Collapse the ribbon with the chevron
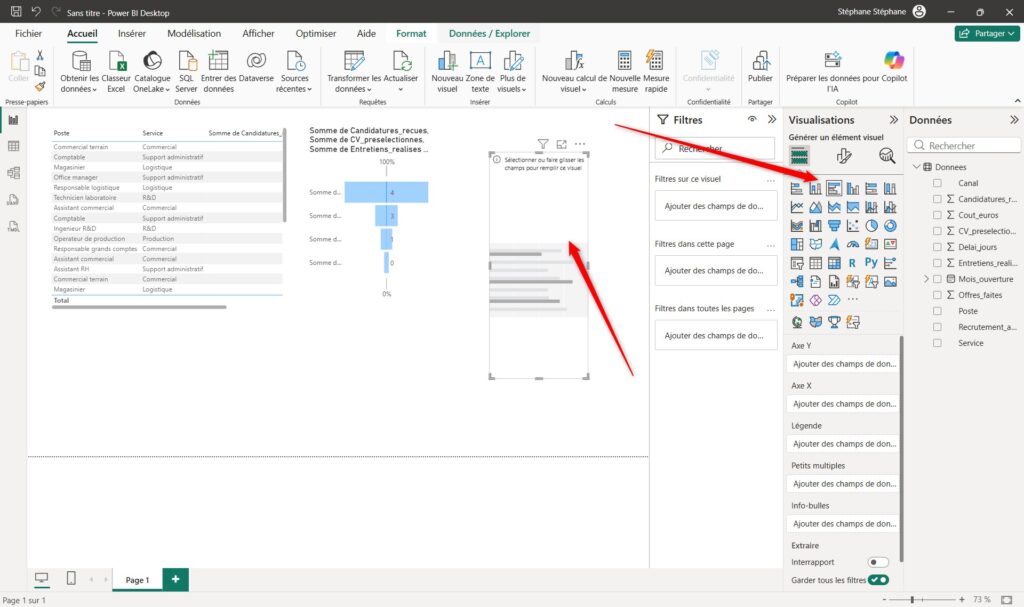The image size is (1024, 607). 1017,101
